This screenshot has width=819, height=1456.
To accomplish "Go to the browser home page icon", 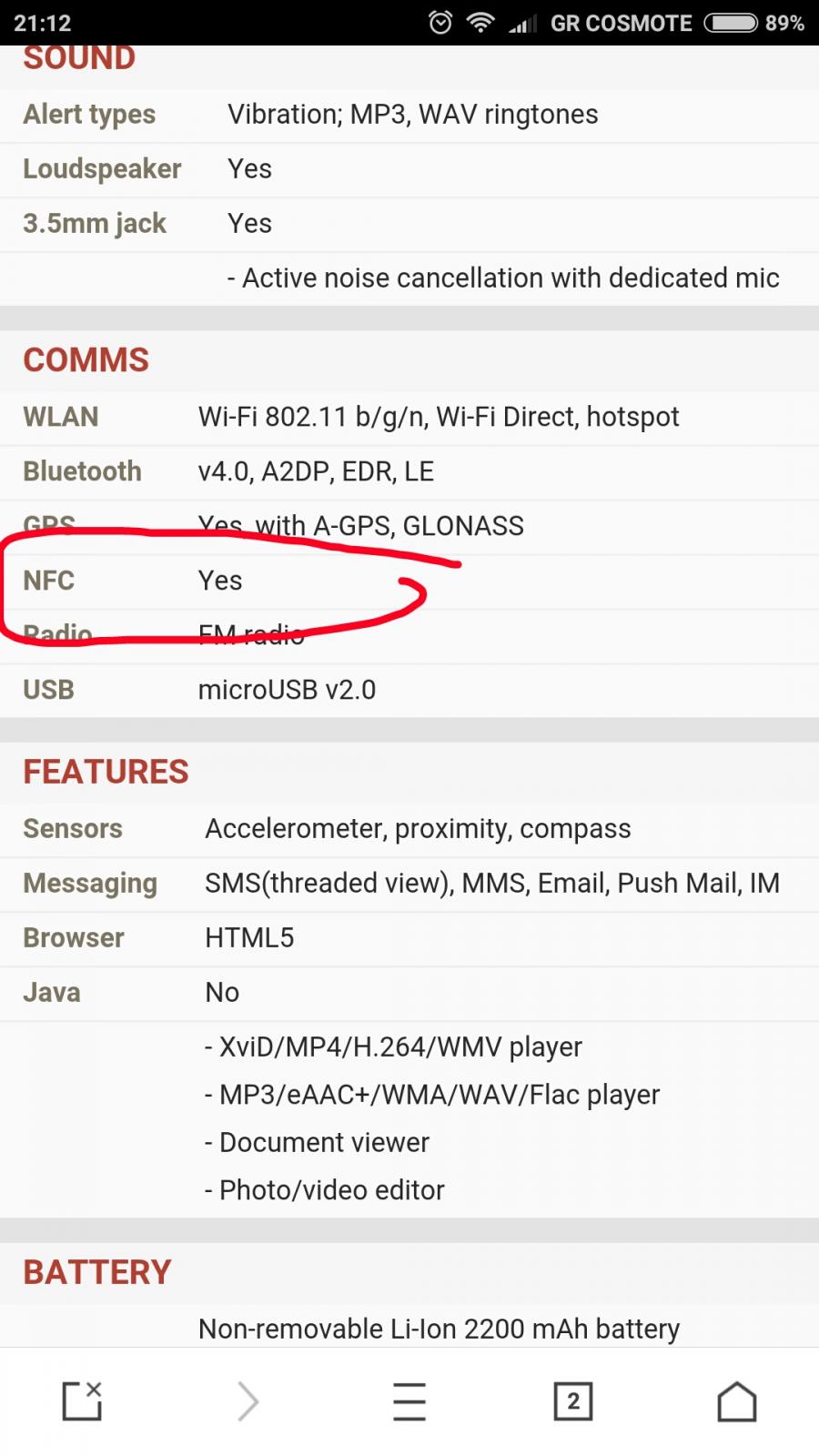I will [x=737, y=1401].
